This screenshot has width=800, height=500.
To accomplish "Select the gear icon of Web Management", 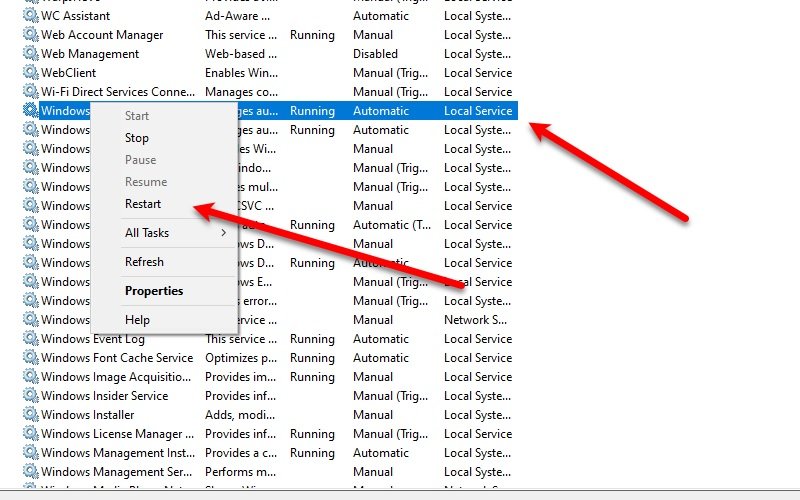I will pyautogui.click(x=31, y=54).
